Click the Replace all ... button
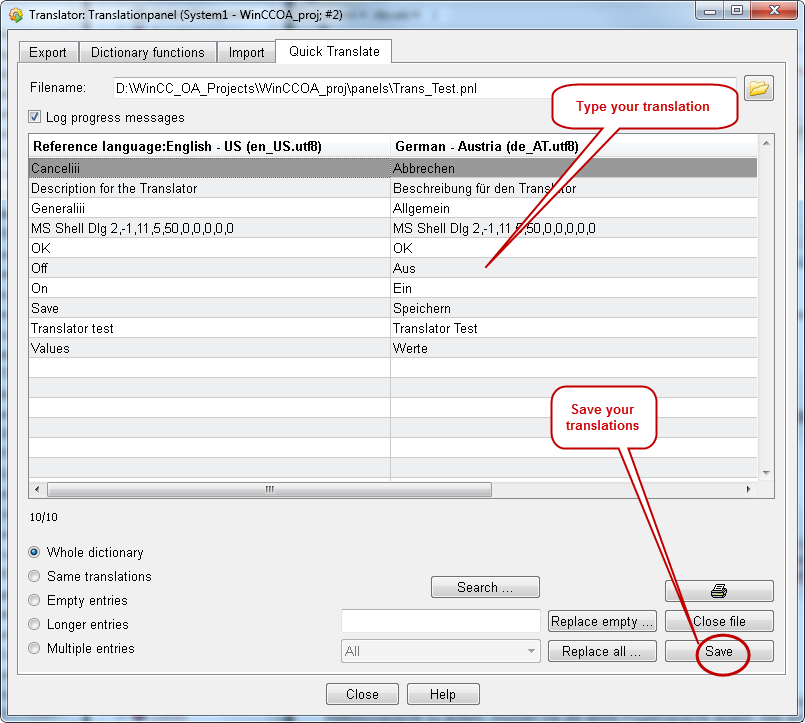This screenshot has height=723, width=805. point(602,651)
